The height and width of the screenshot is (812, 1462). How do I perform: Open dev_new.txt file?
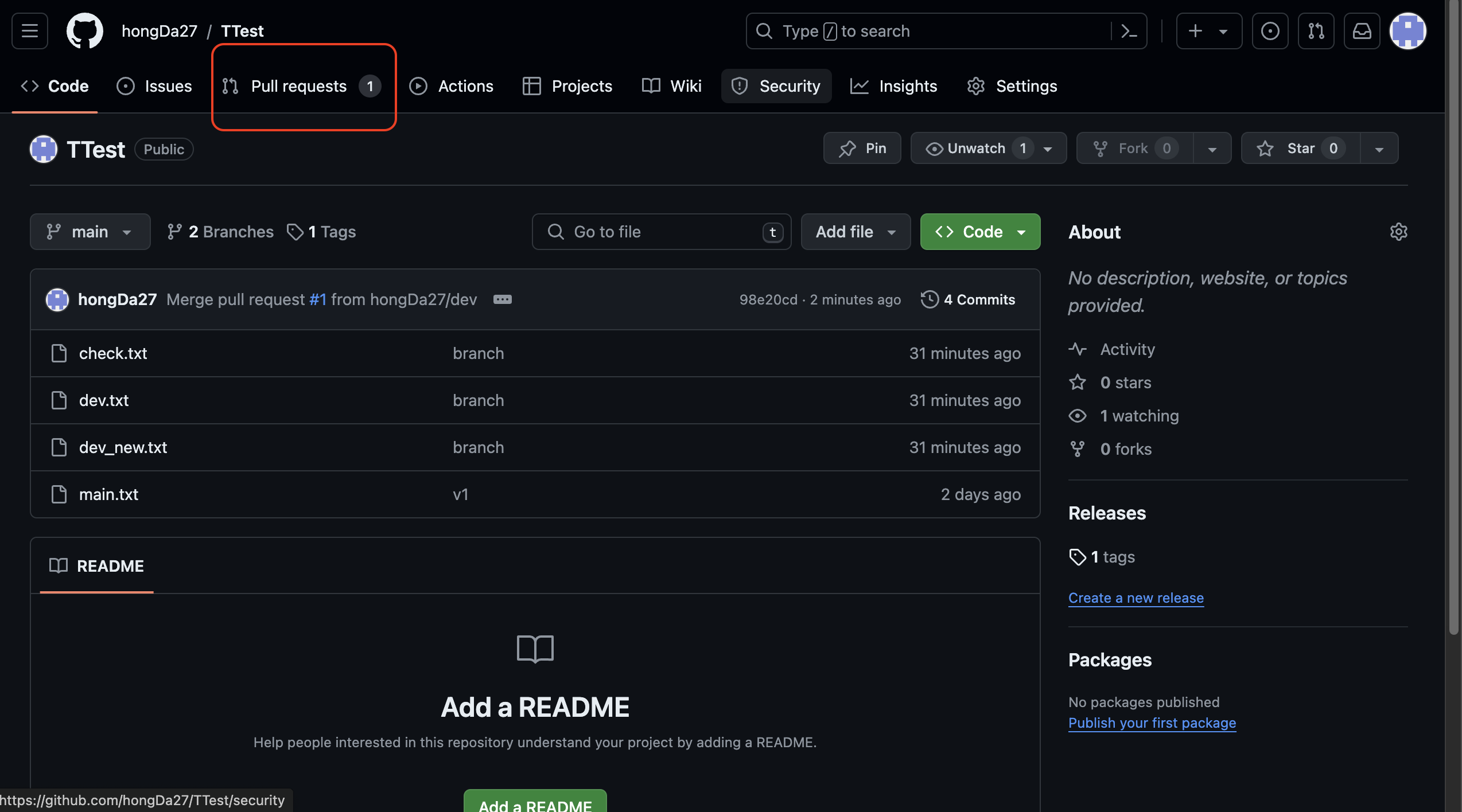click(123, 447)
